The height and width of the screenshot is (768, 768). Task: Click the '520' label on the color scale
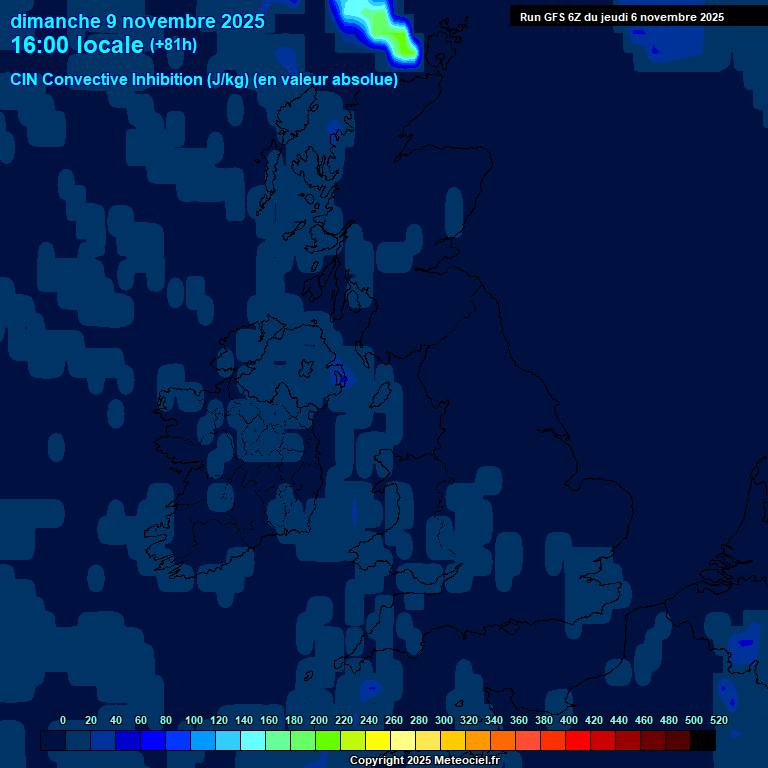[x=718, y=720]
